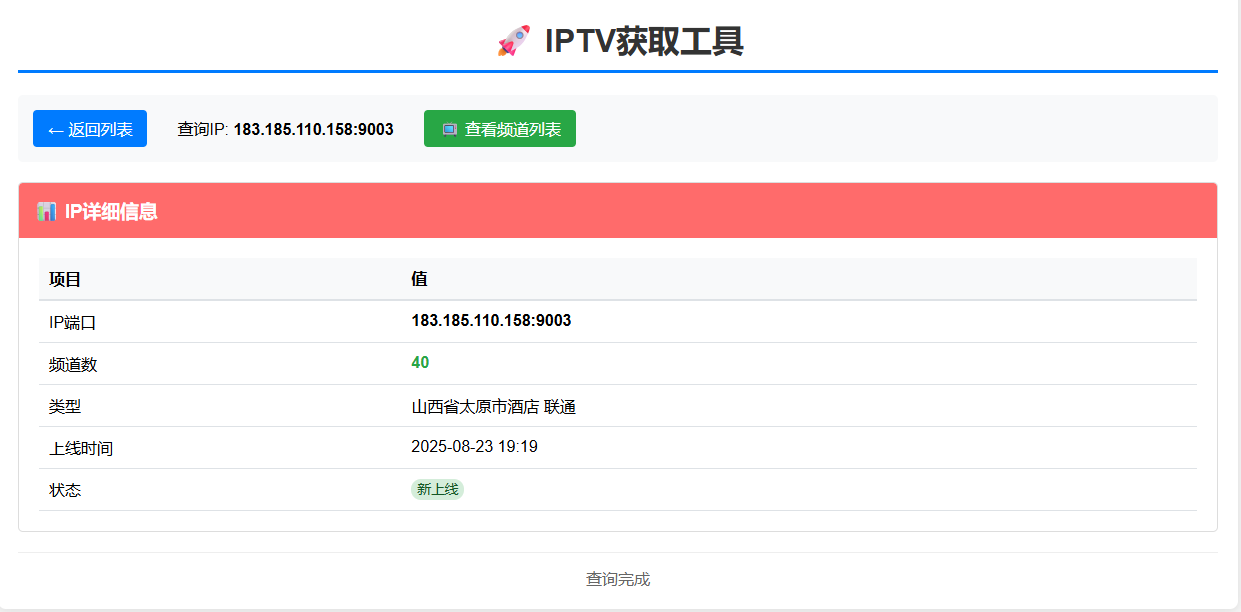Screen dimensions: 1241x612
Task: Click the 查询IP address in the toolbar
Action: pos(313,129)
